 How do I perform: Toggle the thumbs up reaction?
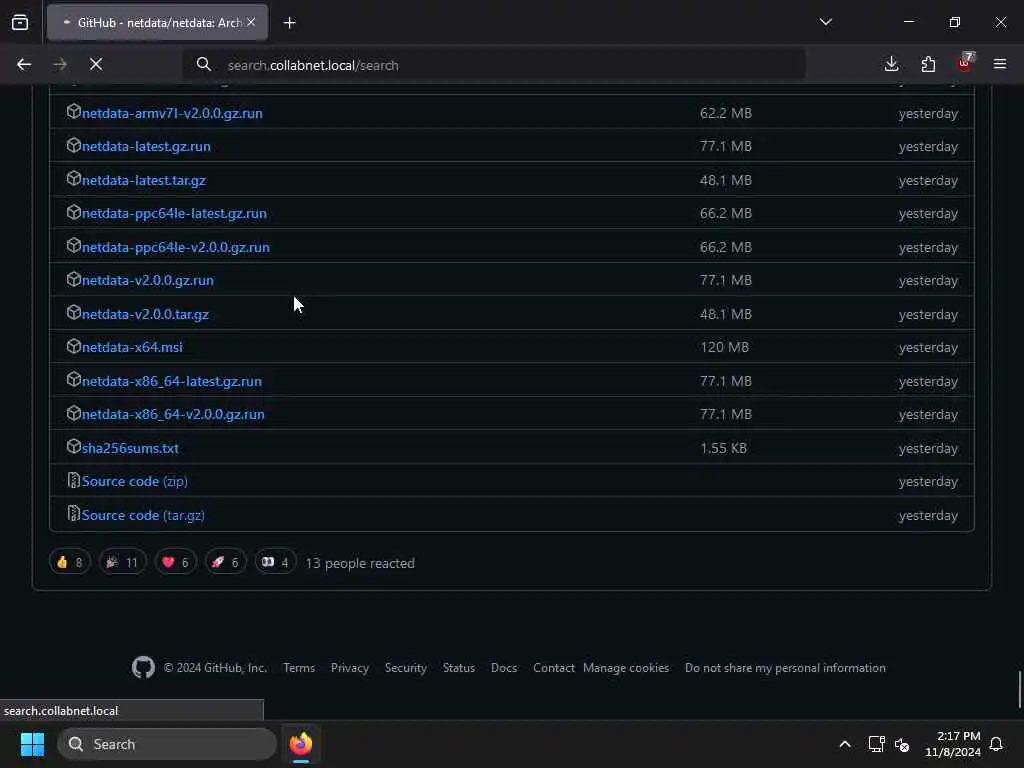pyautogui.click(x=70, y=562)
